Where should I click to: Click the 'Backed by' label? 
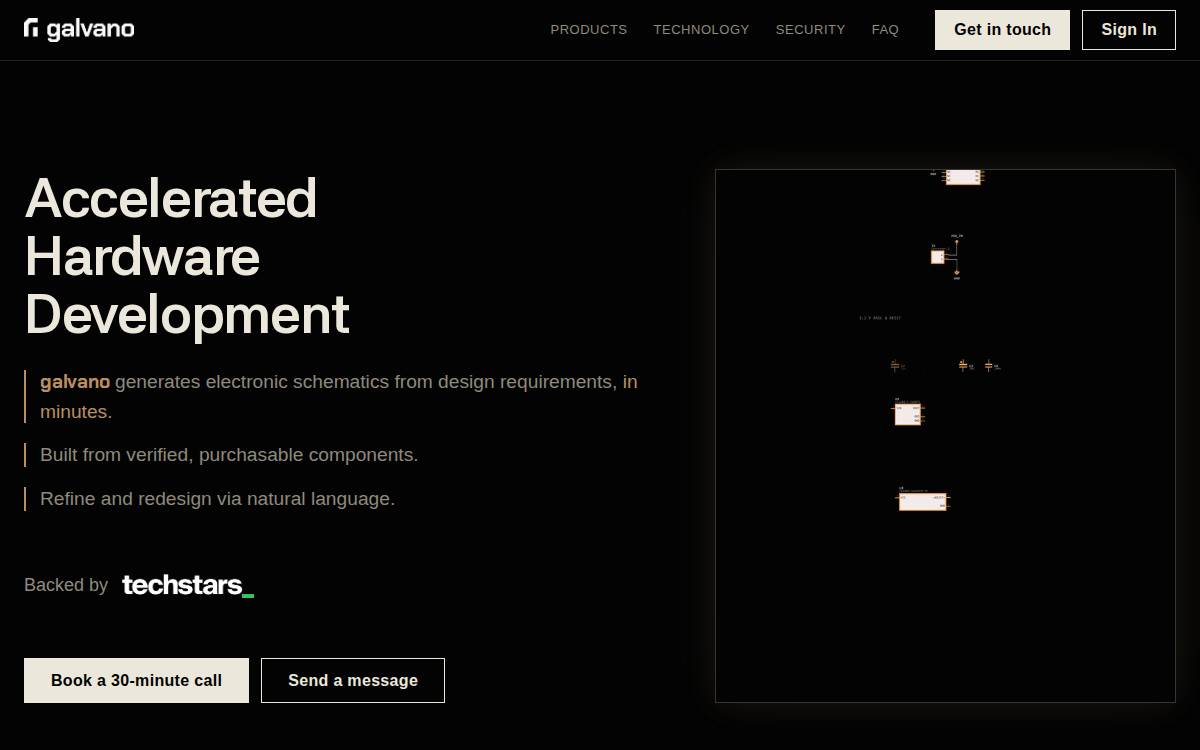[x=66, y=585]
